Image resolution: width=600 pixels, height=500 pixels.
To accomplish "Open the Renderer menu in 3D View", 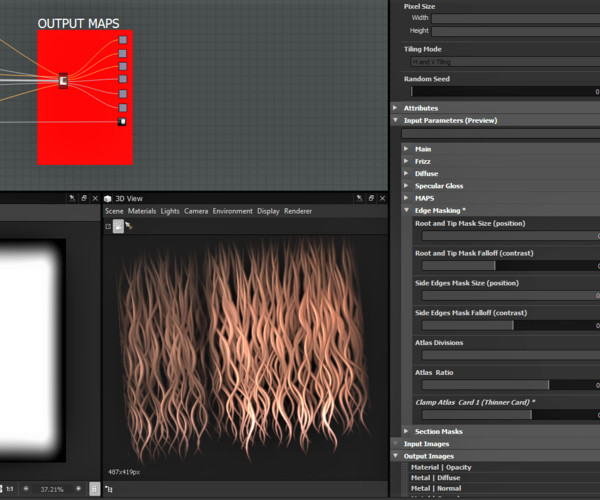I will pyautogui.click(x=298, y=211).
